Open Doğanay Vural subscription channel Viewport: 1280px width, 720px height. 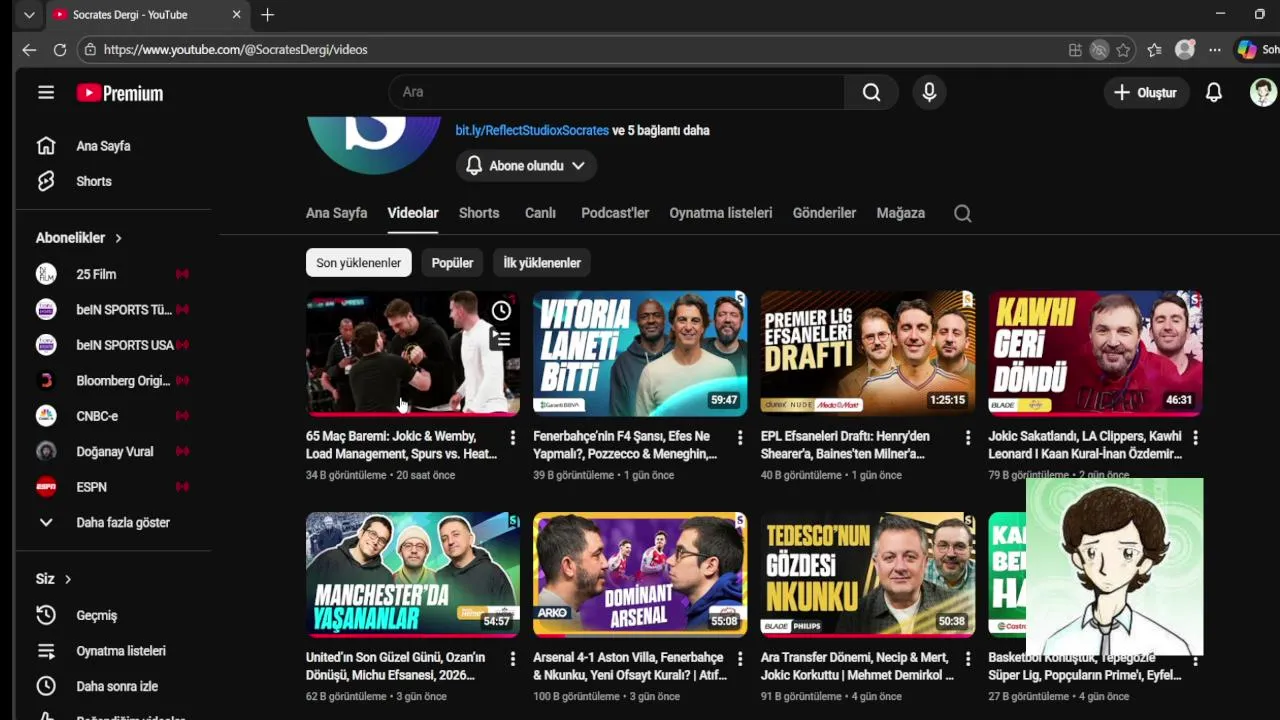tap(113, 451)
